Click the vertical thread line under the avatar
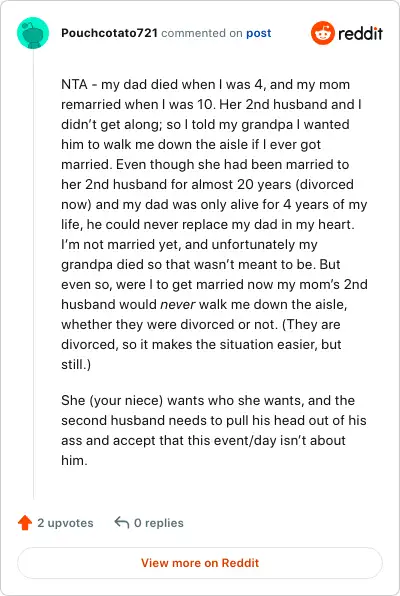The image size is (400, 596). point(33,274)
